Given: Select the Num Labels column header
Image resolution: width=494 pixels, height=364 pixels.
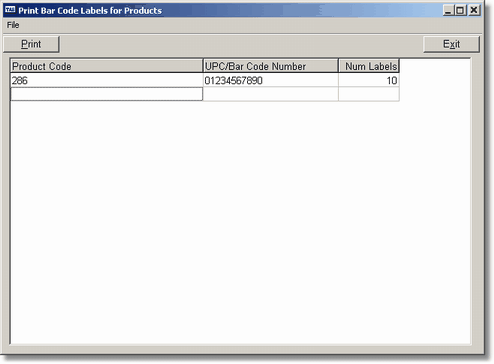Looking at the screenshot, I should point(369,66).
